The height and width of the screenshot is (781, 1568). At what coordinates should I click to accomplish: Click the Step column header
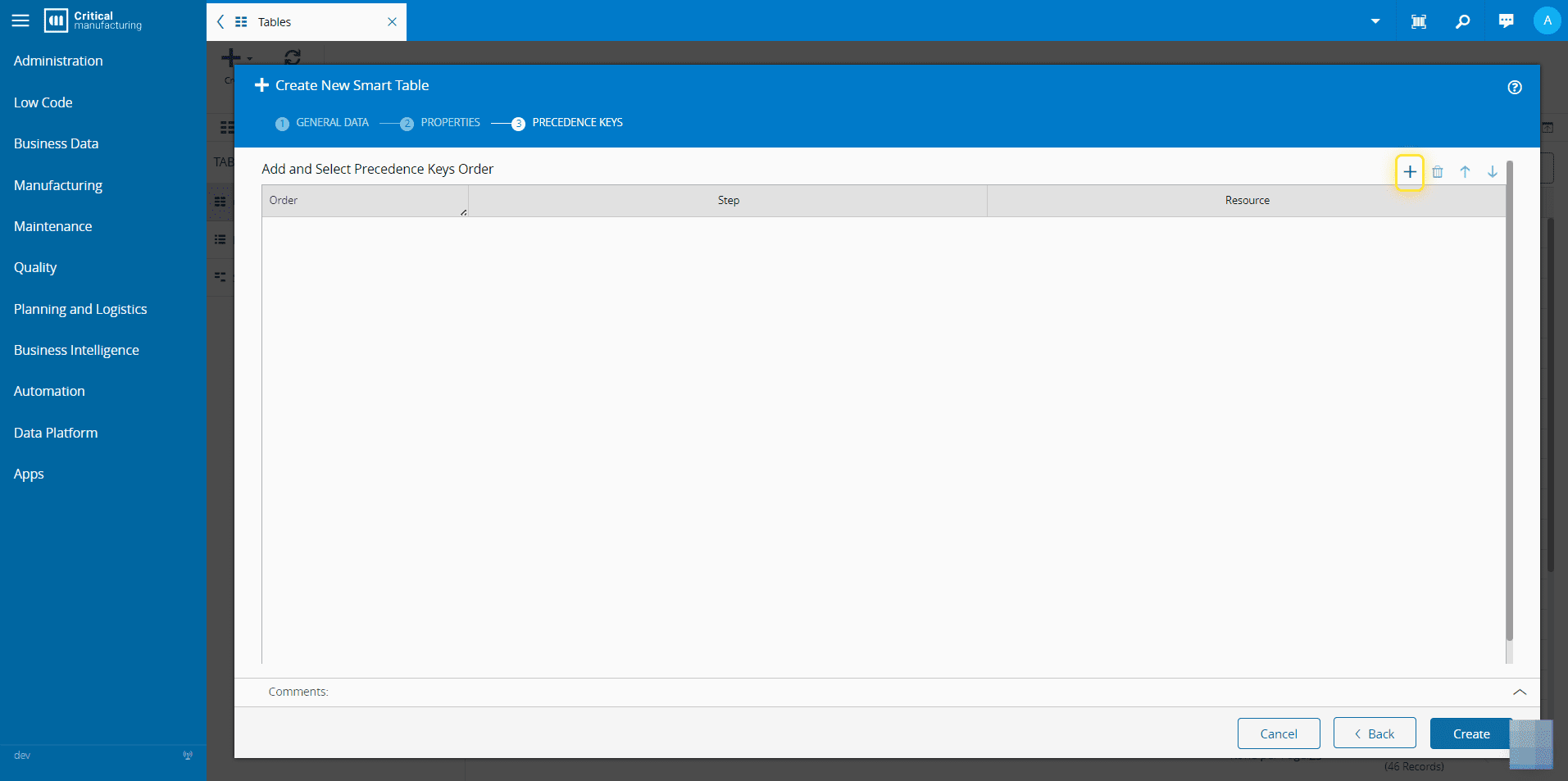(x=728, y=201)
